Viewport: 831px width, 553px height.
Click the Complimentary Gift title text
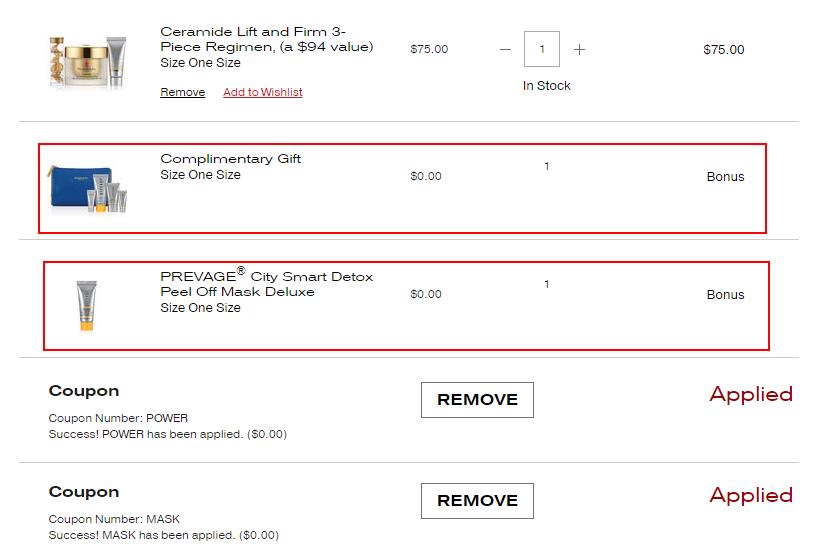(x=230, y=159)
